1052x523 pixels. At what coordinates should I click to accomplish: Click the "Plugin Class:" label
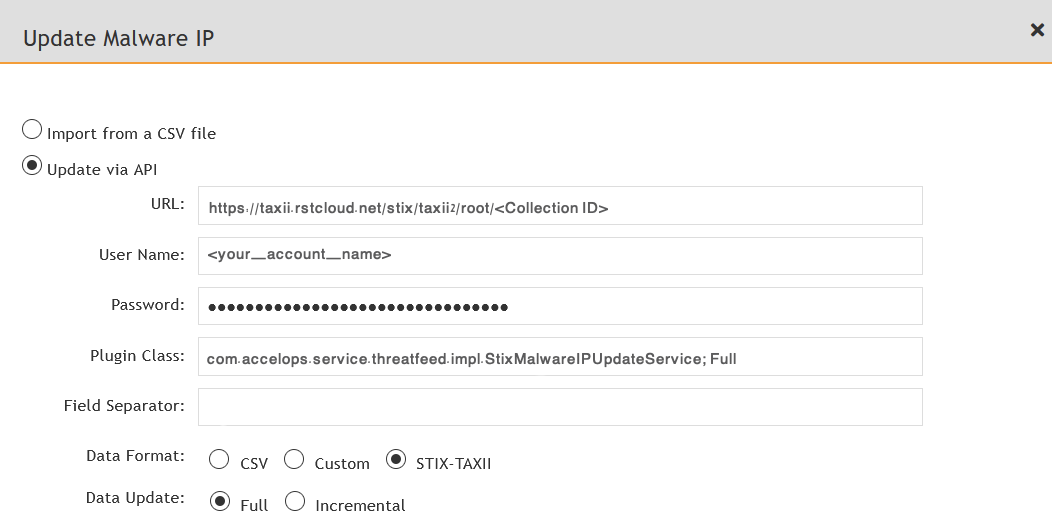138,356
